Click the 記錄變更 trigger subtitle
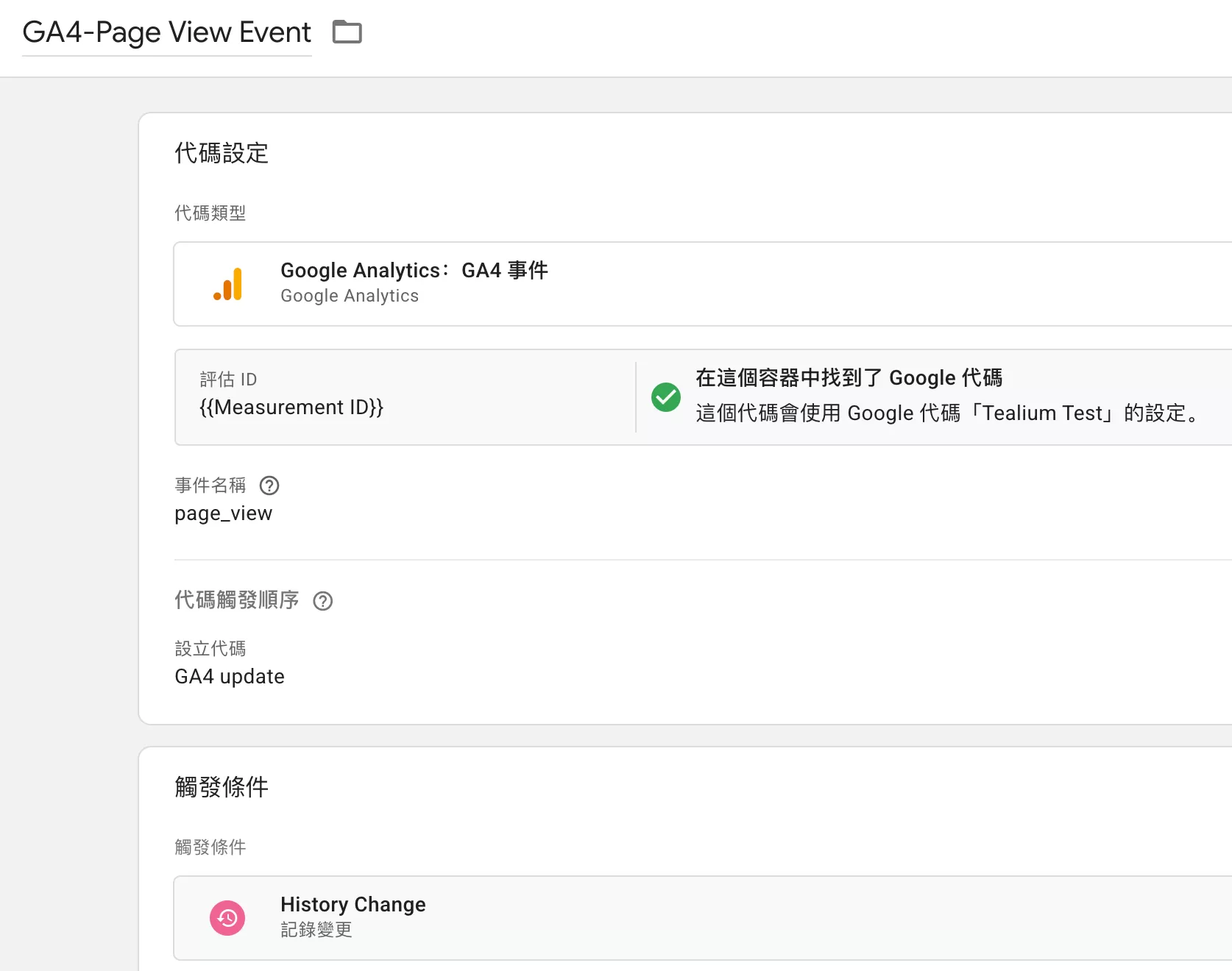This screenshot has height=971, width=1232. pyautogui.click(x=316, y=930)
